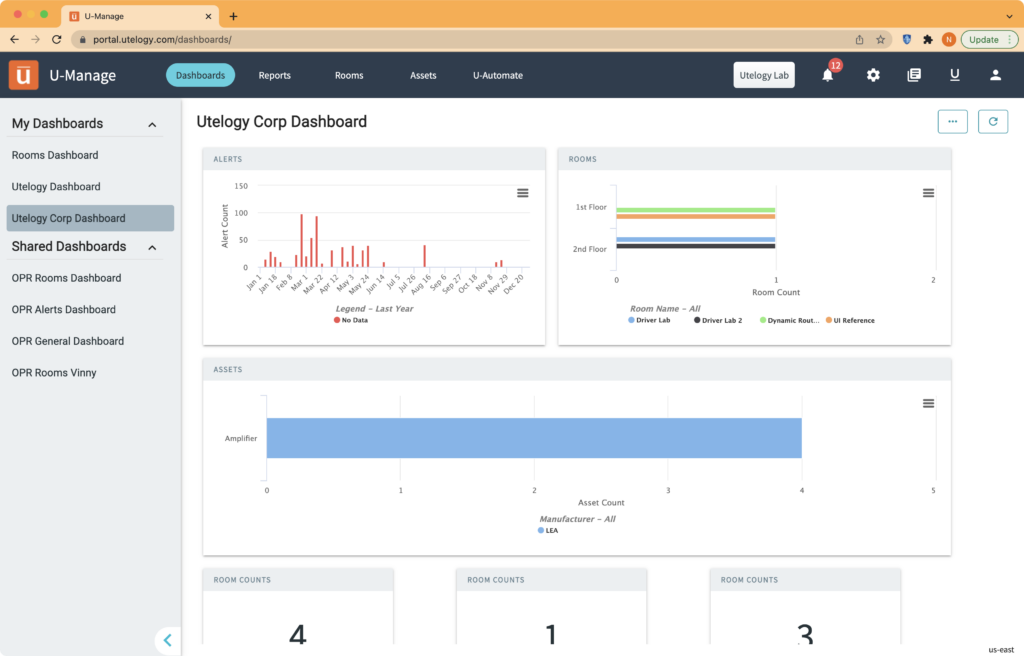Open the hamburger menu on the Rooms chart
The height and width of the screenshot is (656, 1024).
pyautogui.click(x=928, y=192)
